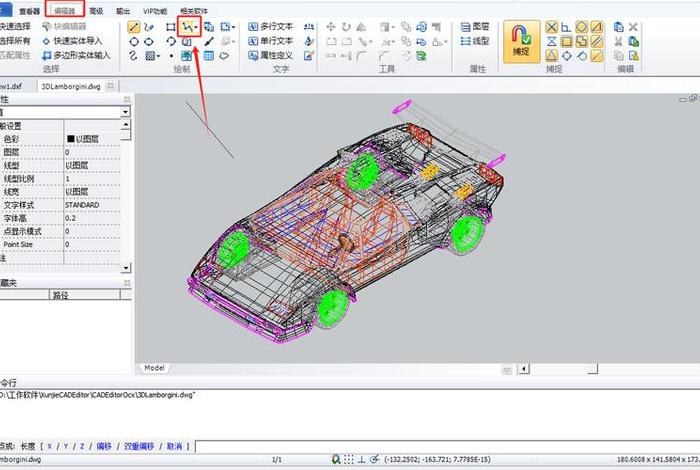Viewport: 700px width, 470px height.
Task: Open the polyline tool dropdown arrow
Action: pyautogui.click(x=197, y=27)
